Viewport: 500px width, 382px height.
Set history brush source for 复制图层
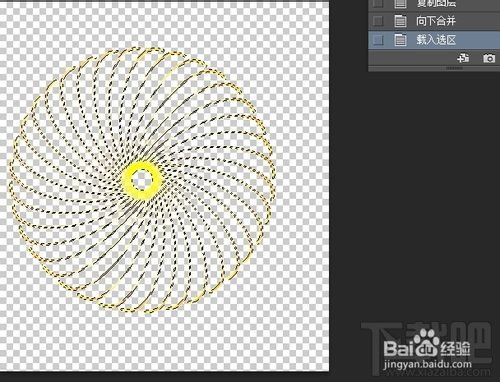point(378,4)
